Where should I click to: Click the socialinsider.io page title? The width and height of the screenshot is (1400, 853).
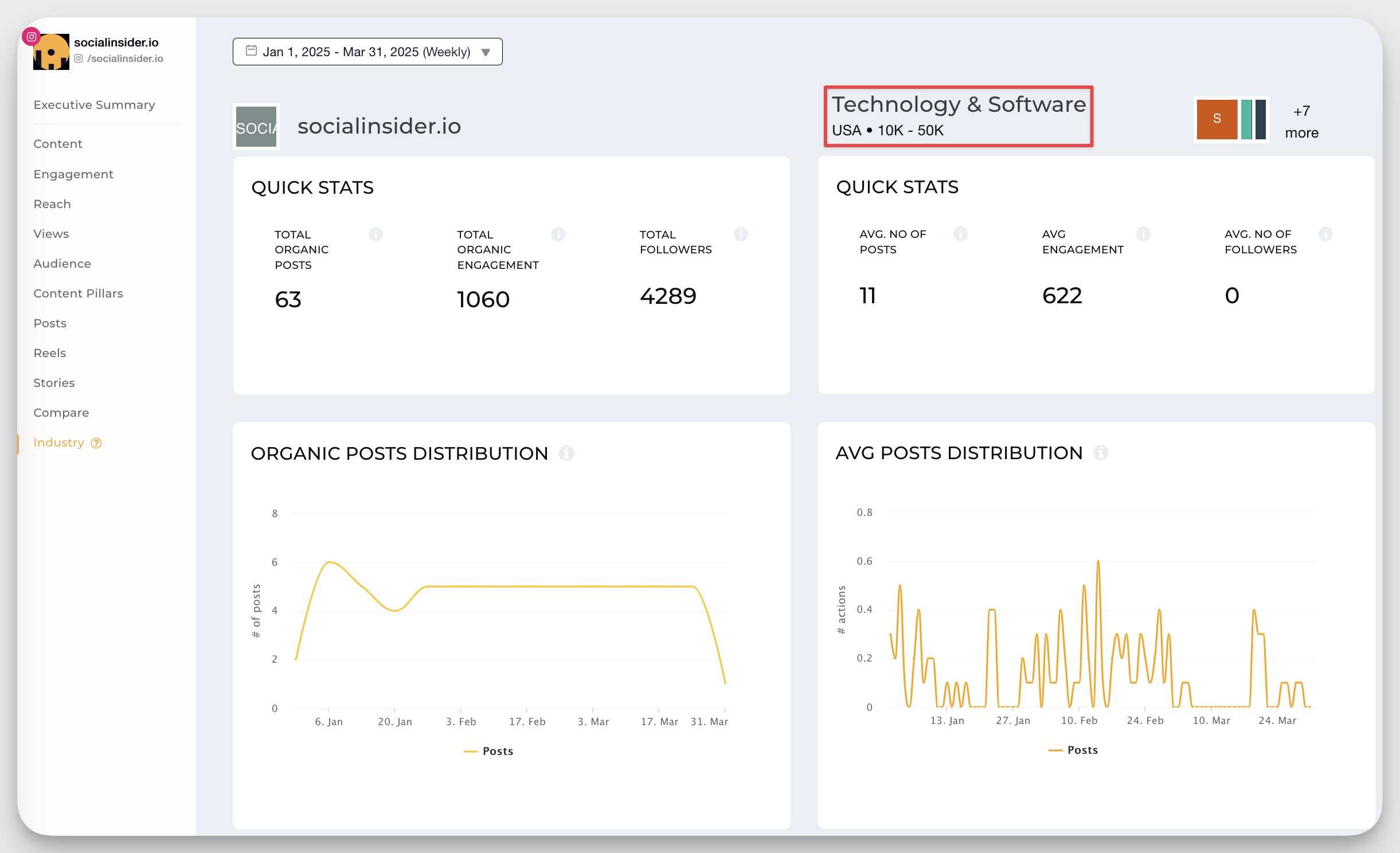[379, 126]
